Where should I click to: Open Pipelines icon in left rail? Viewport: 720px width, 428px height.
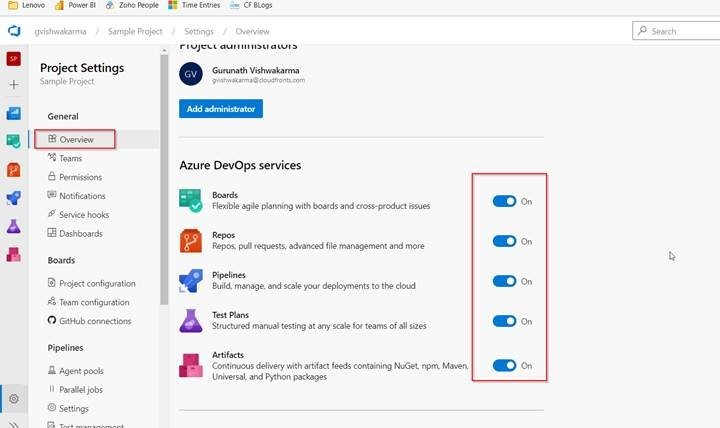(13, 198)
